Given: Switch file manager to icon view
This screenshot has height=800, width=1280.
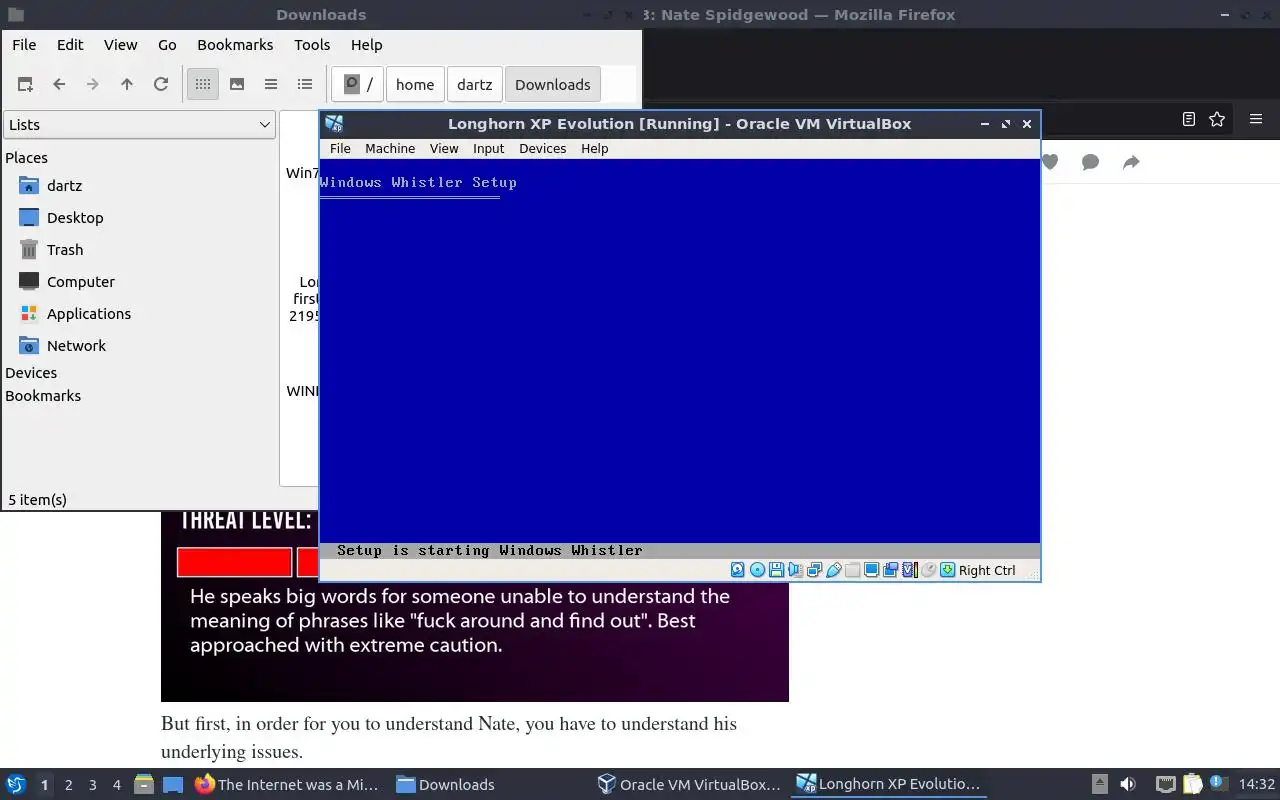Looking at the screenshot, I should tap(203, 85).
